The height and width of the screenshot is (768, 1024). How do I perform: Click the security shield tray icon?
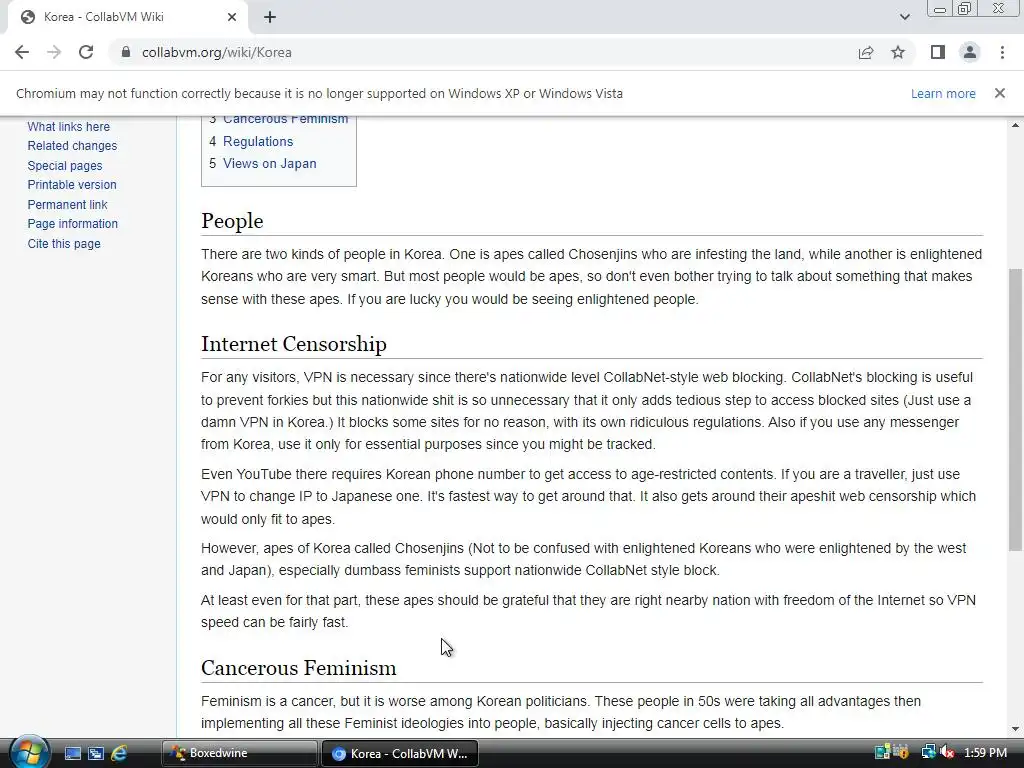[901, 752]
